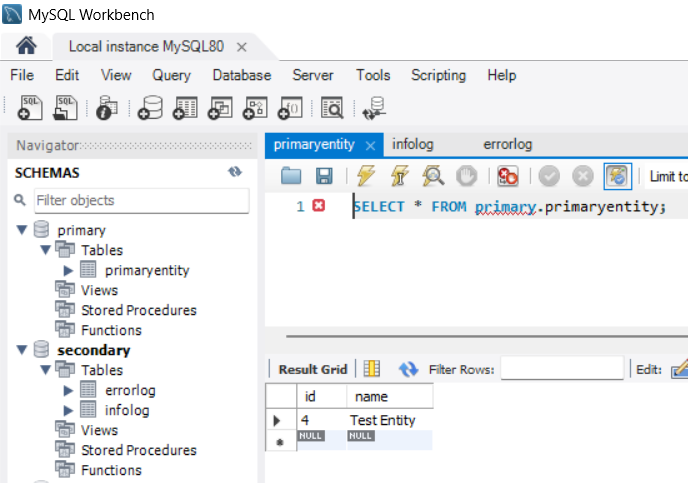Viewport: 688px width, 483px height.
Task: Run EXPLAIN on the current statement
Action: pos(433,176)
